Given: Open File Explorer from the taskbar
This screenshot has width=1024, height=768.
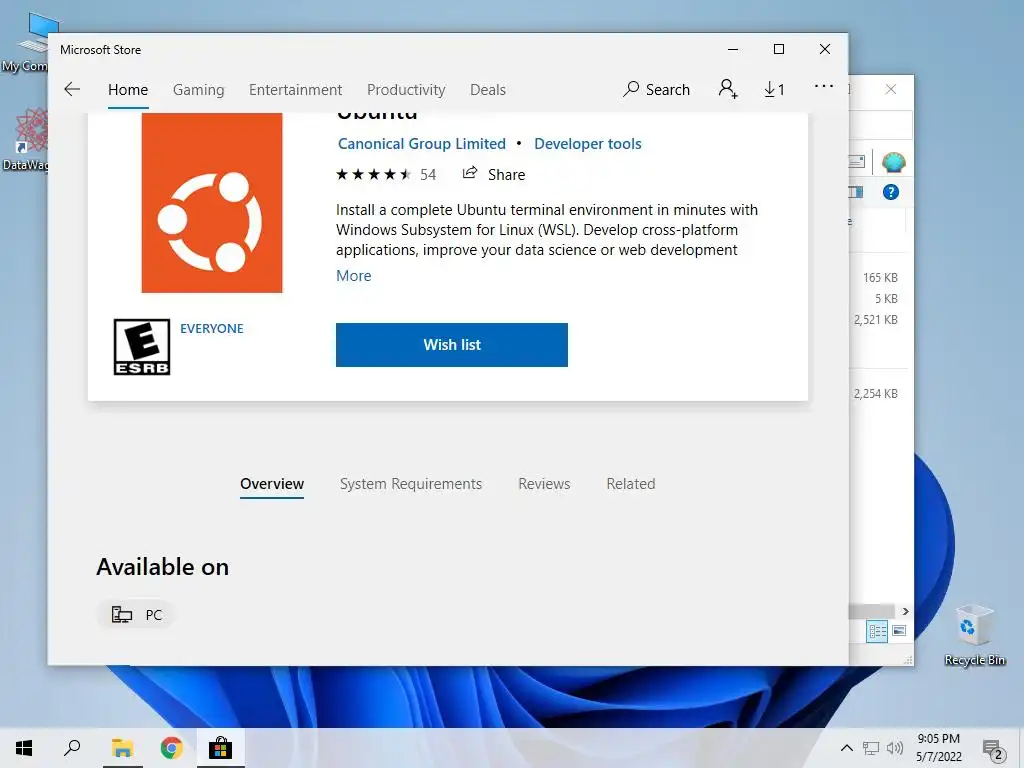Looking at the screenshot, I should coord(122,748).
